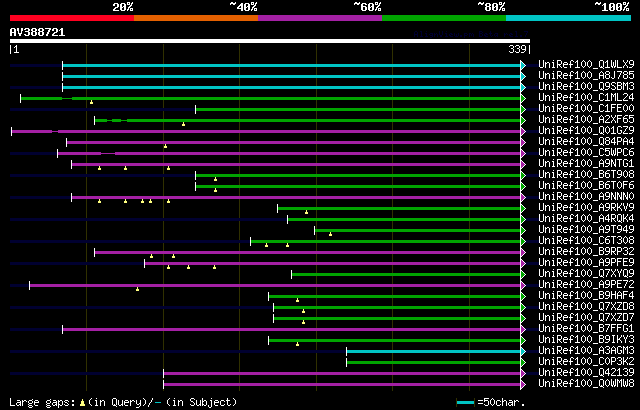Click the green alignment bar for A4RQK4

click(x=404, y=219)
